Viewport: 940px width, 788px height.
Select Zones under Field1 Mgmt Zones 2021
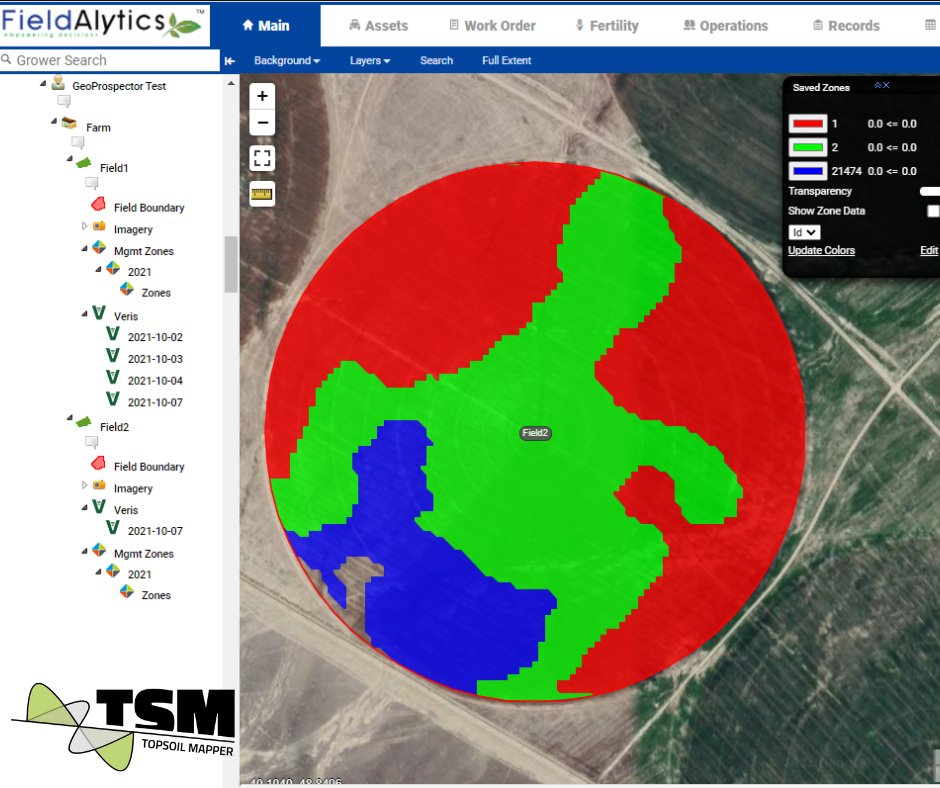(156, 293)
